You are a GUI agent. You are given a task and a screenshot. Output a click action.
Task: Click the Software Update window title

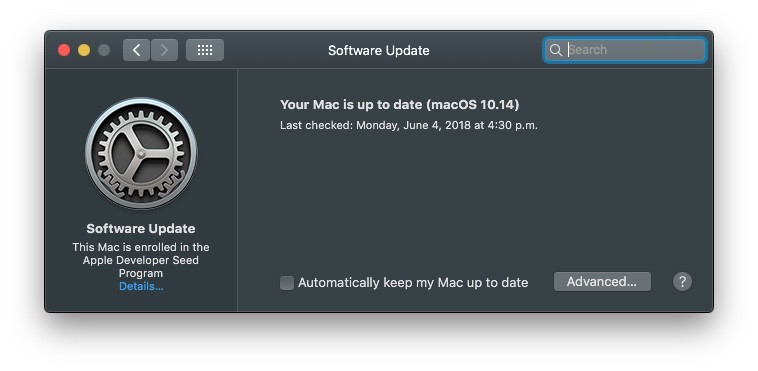pyautogui.click(x=379, y=50)
